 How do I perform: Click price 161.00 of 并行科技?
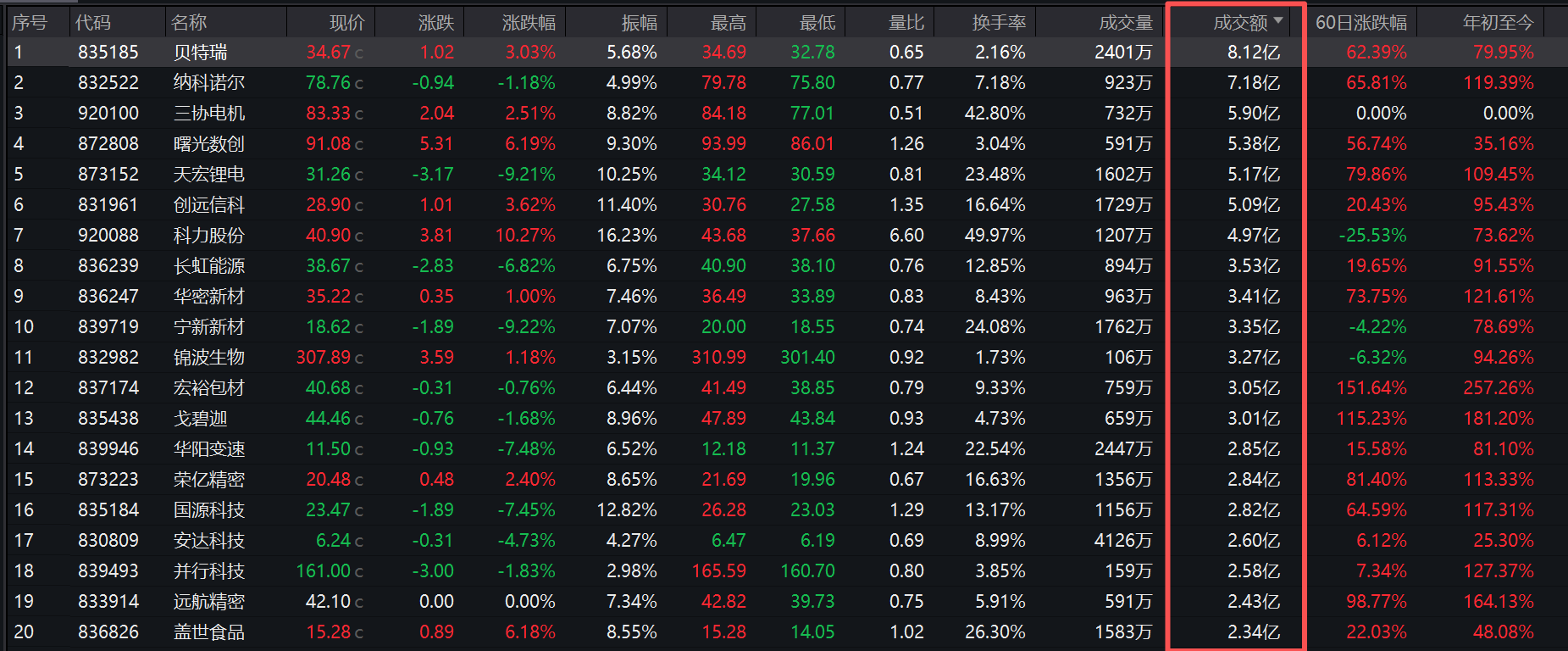324,571
